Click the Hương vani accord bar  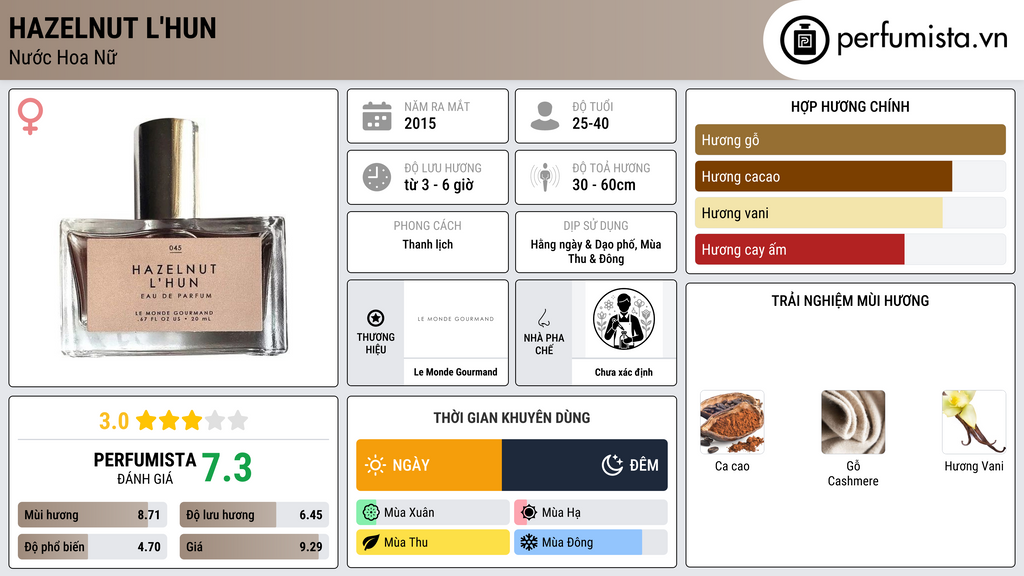pyautogui.click(x=850, y=213)
